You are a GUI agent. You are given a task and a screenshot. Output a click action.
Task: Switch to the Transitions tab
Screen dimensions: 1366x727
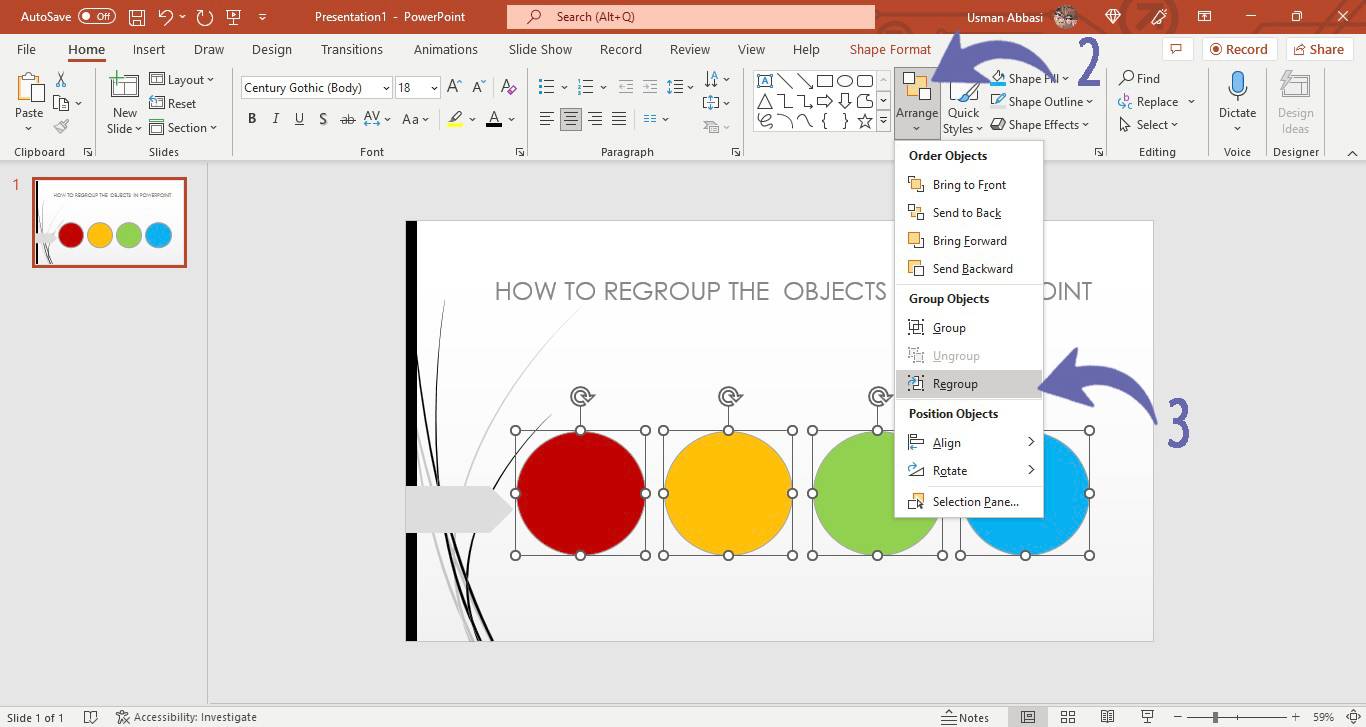pyautogui.click(x=352, y=49)
